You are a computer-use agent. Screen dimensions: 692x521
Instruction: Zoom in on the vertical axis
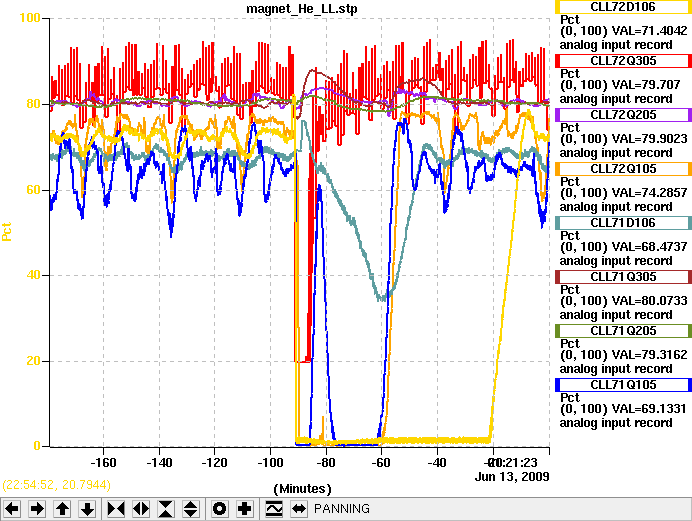coord(166,509)
